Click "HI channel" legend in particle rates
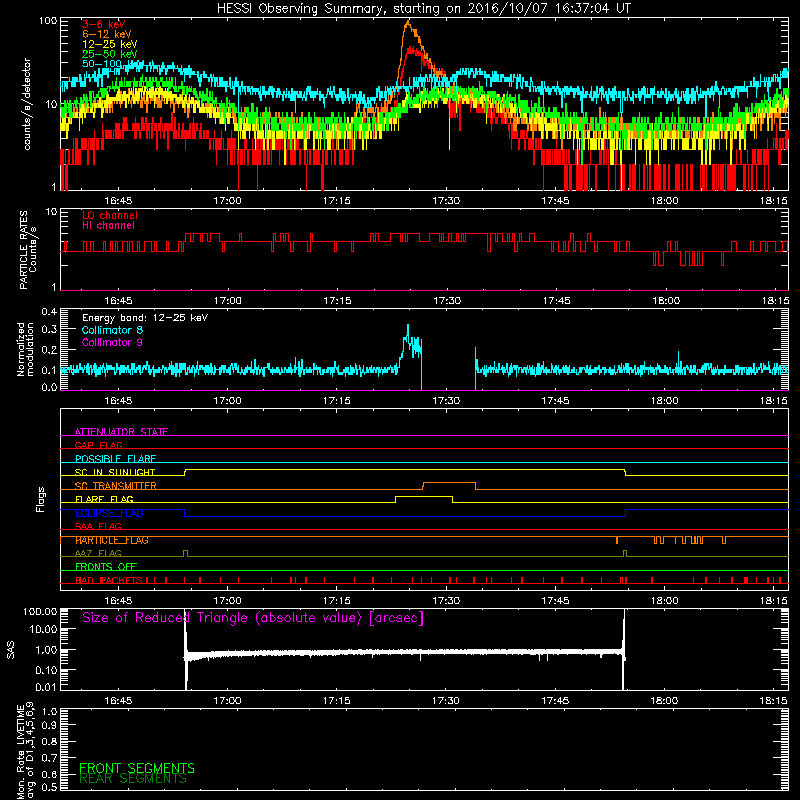 tap(109, 226)
